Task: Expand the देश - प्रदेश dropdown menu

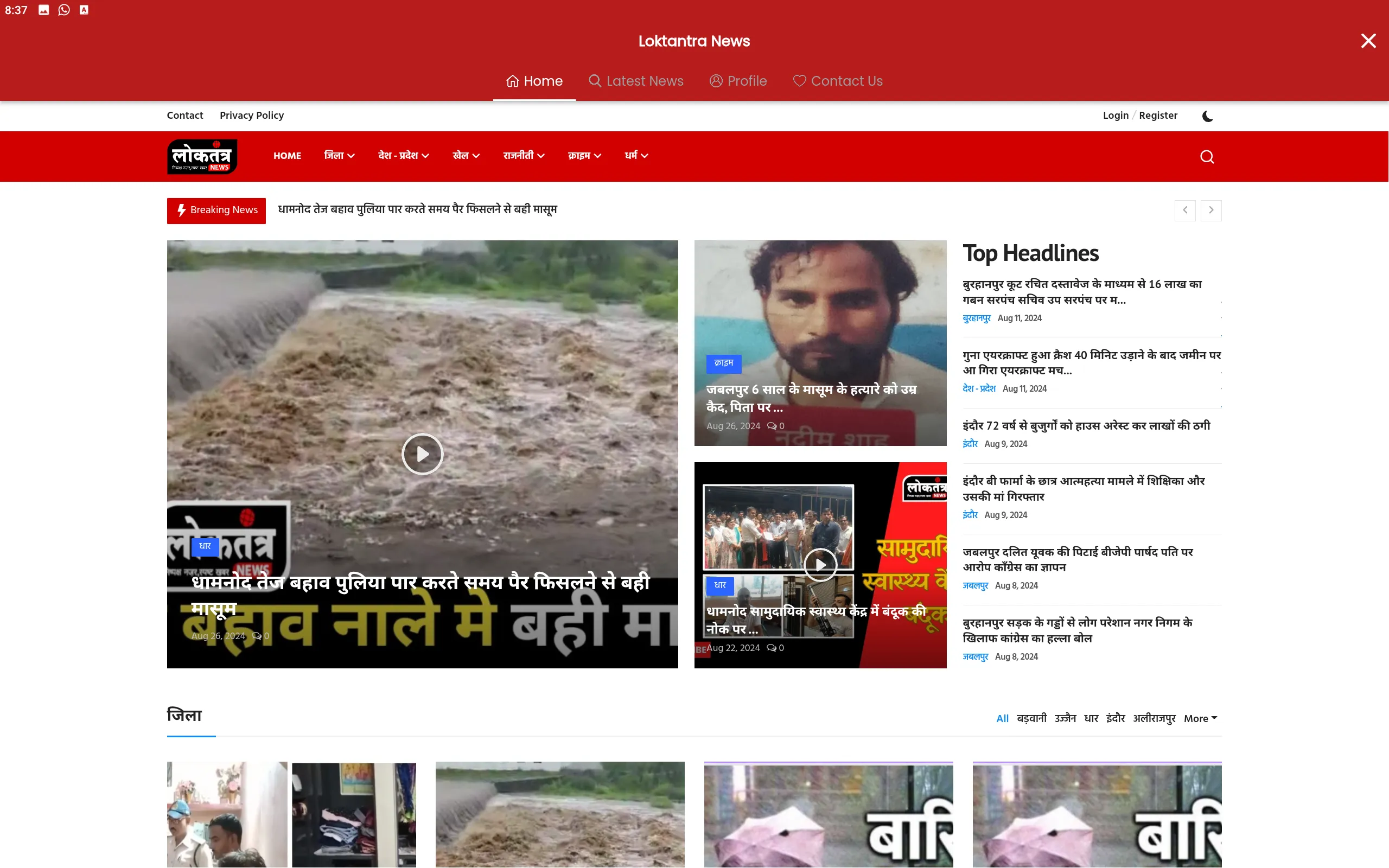Action: (404, 156)
